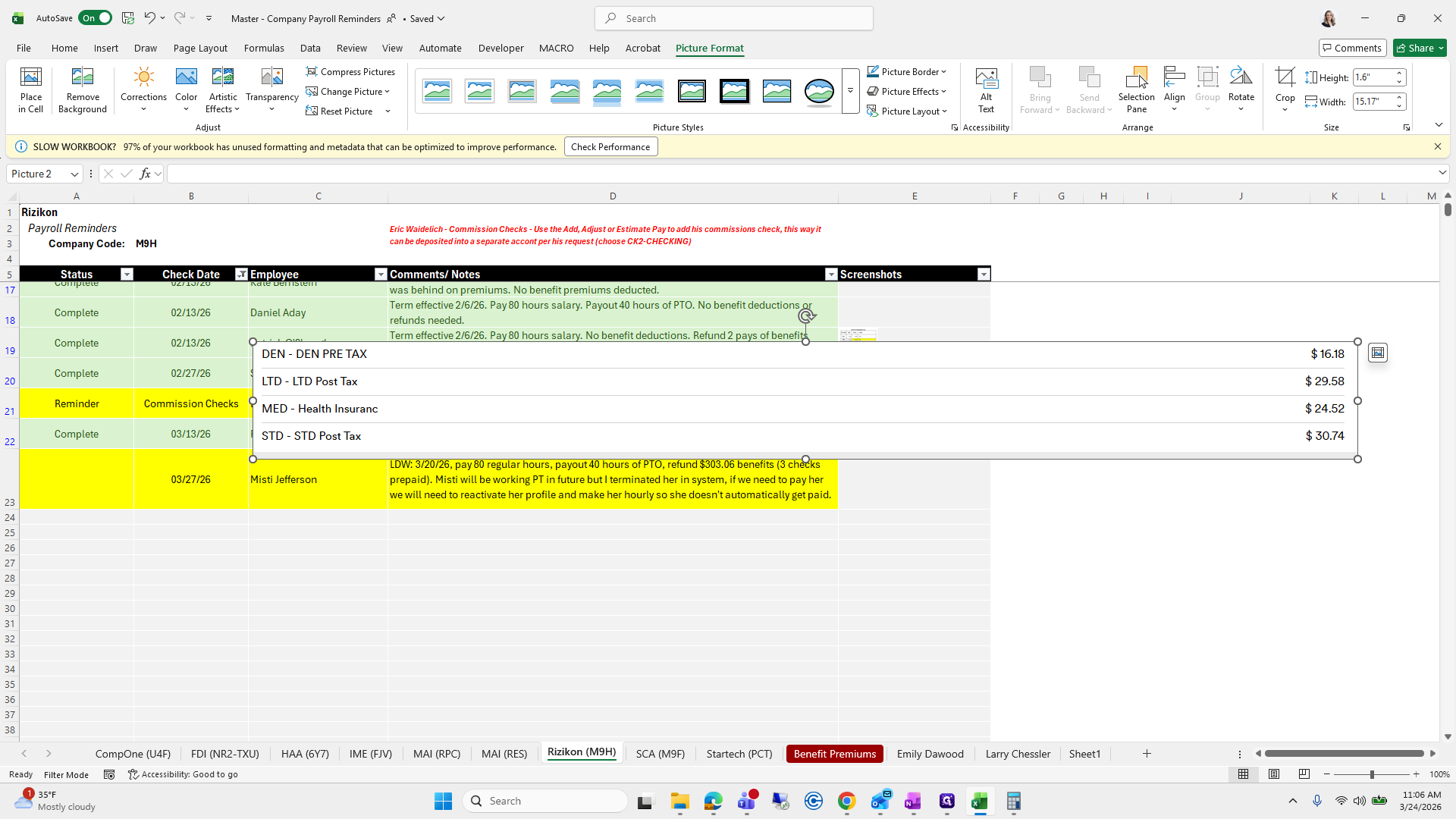The image size is (1456, 819).
Task: Switch to Page Break Preview view
Action: click(1304, 774)
